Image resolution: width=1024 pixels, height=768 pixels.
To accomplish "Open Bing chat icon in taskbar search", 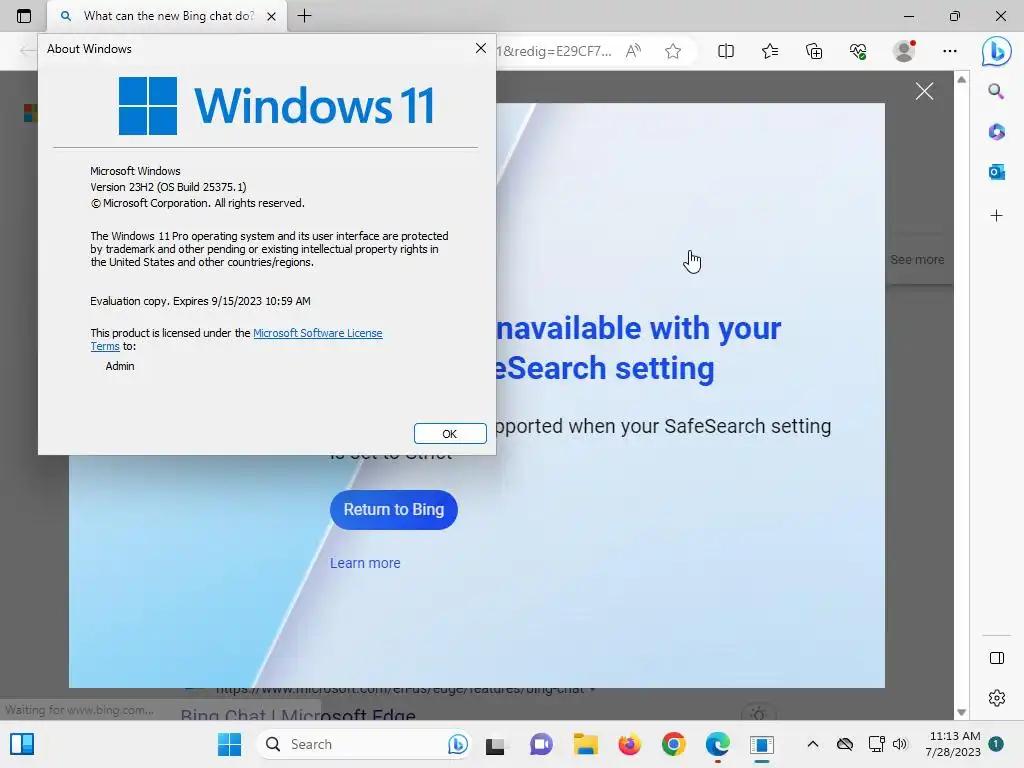I will [x=458, y=744].
